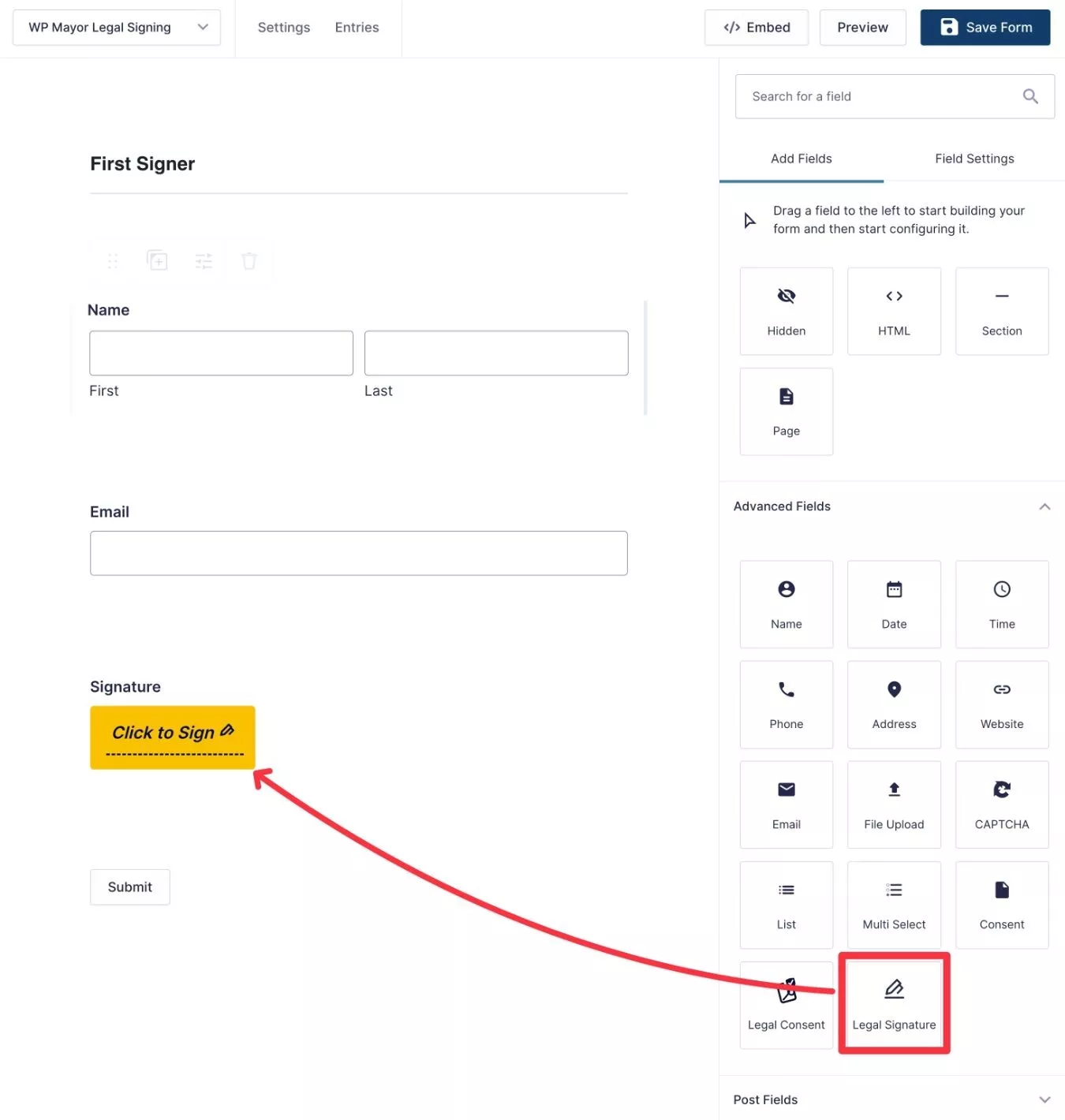Open the Embed button
The height and width of the screenshot is (1120, 1065).
pyautogui.click(x=757, y=28)
